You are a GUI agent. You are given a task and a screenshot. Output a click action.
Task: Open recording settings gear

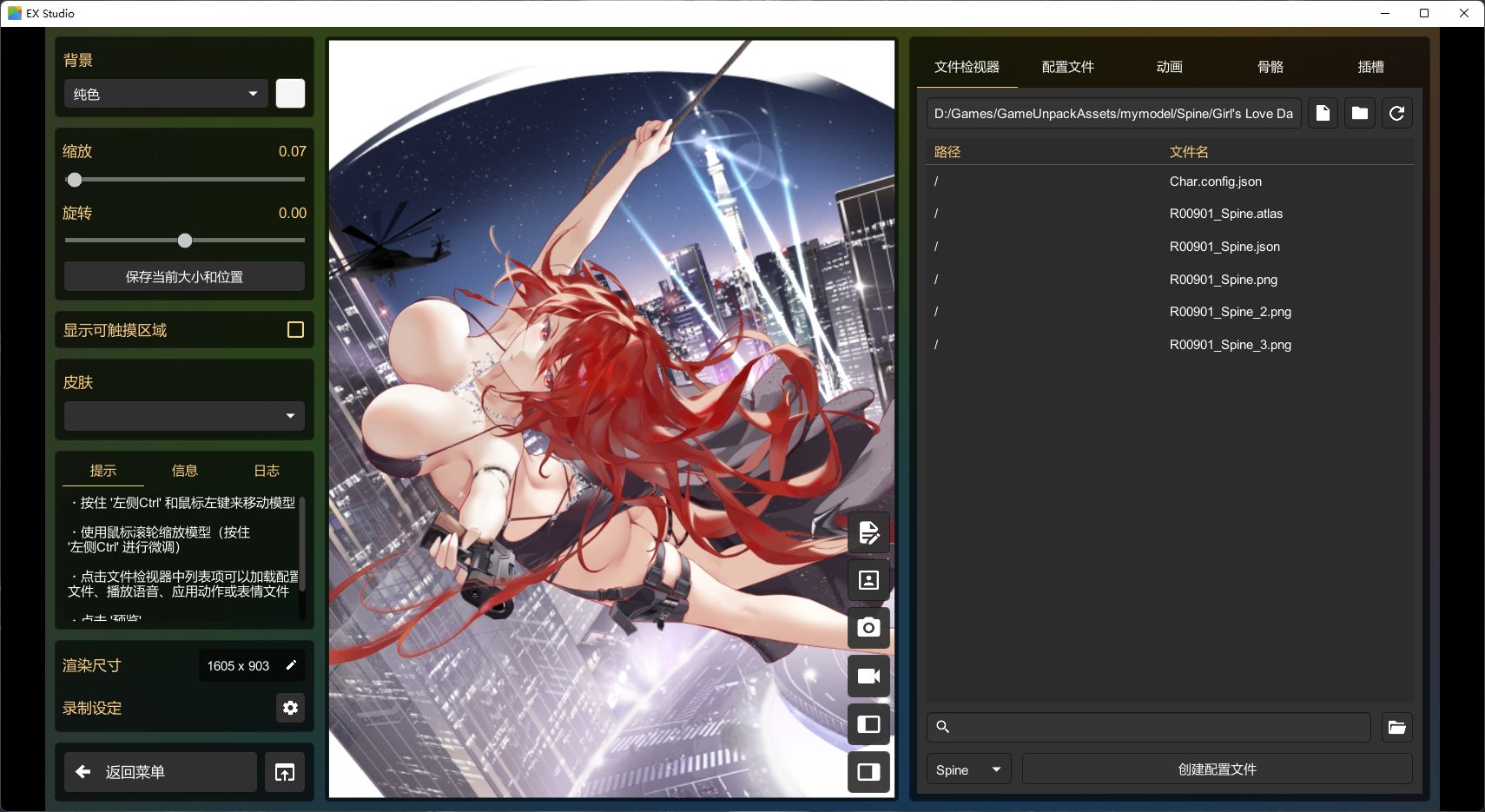290,708
